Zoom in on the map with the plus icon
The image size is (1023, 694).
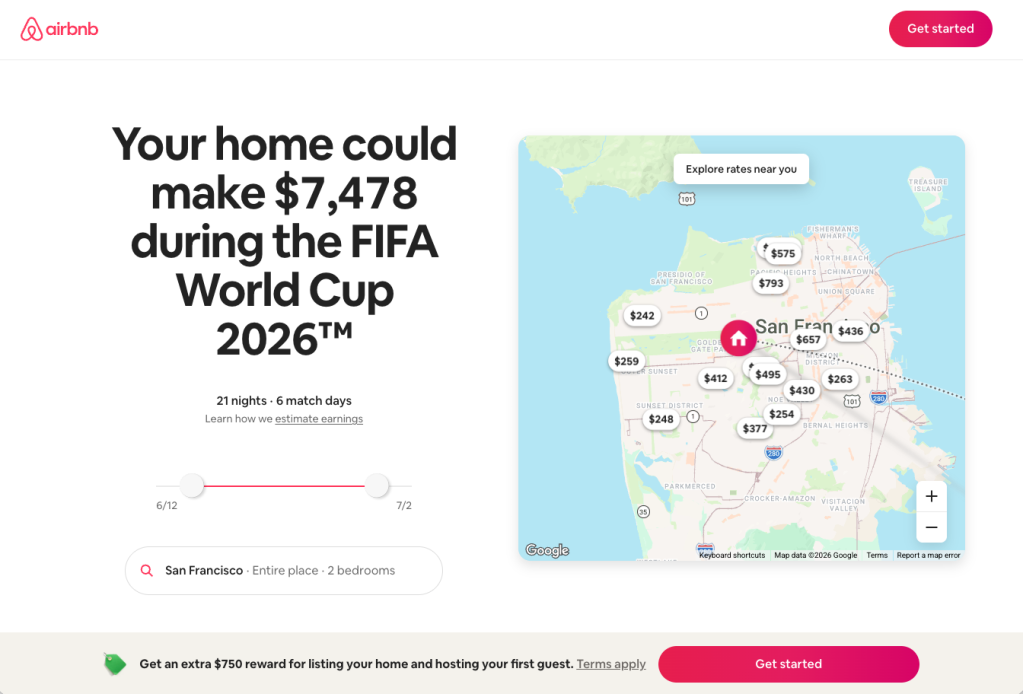coord(930,495)
